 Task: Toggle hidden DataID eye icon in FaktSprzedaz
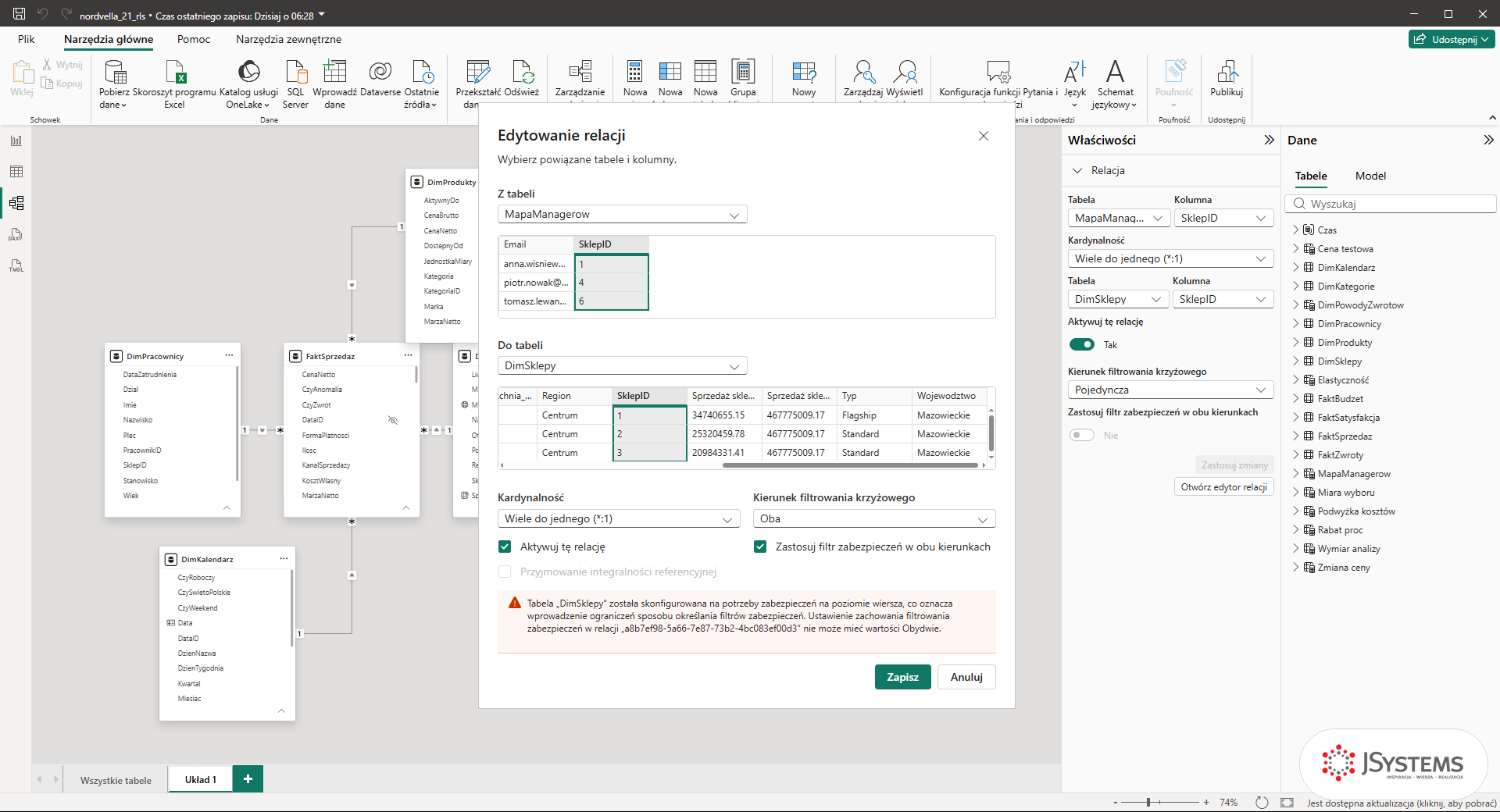click(x=393, y=420)
